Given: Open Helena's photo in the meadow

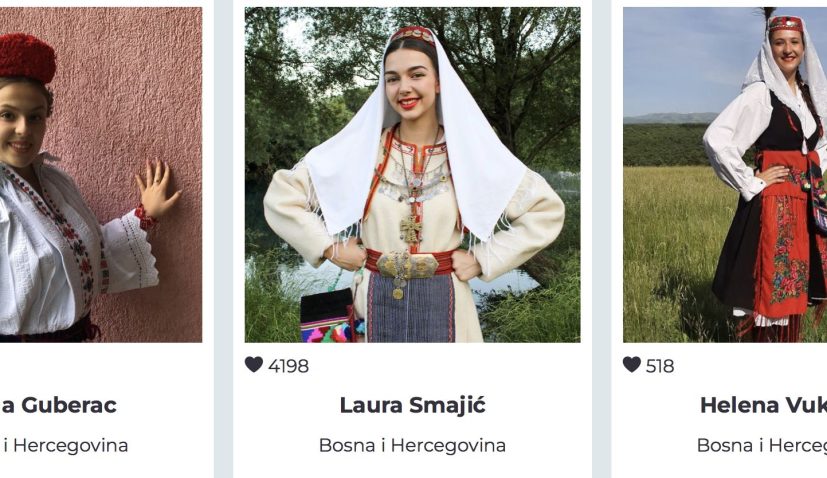Looking at the screenshot, I should pos(725,175).
